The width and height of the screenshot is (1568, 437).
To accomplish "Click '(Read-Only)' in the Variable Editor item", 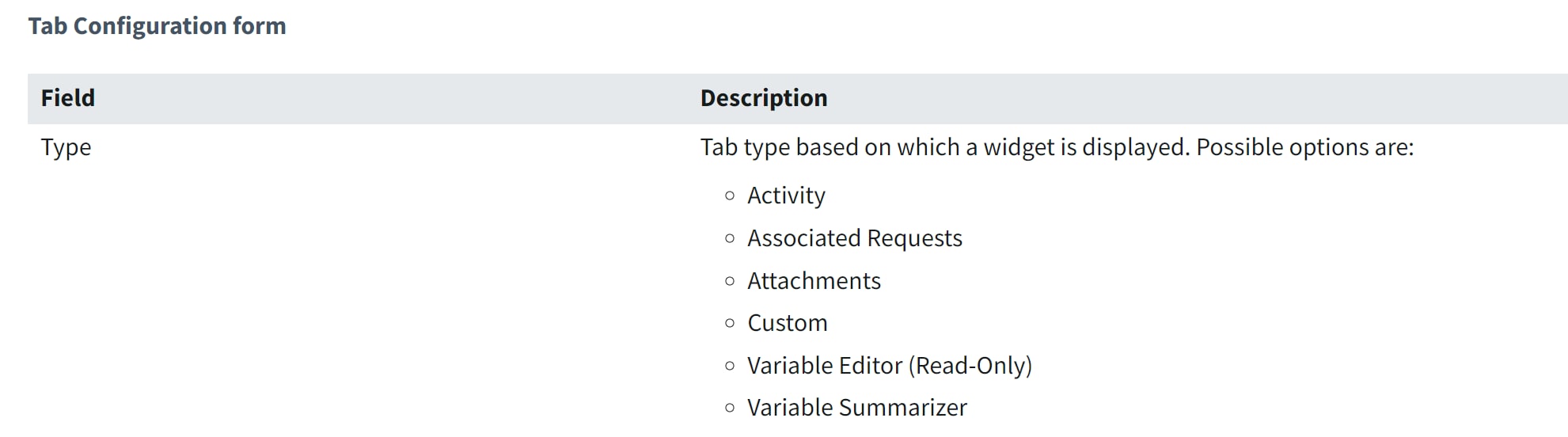I will click(970, 366).
